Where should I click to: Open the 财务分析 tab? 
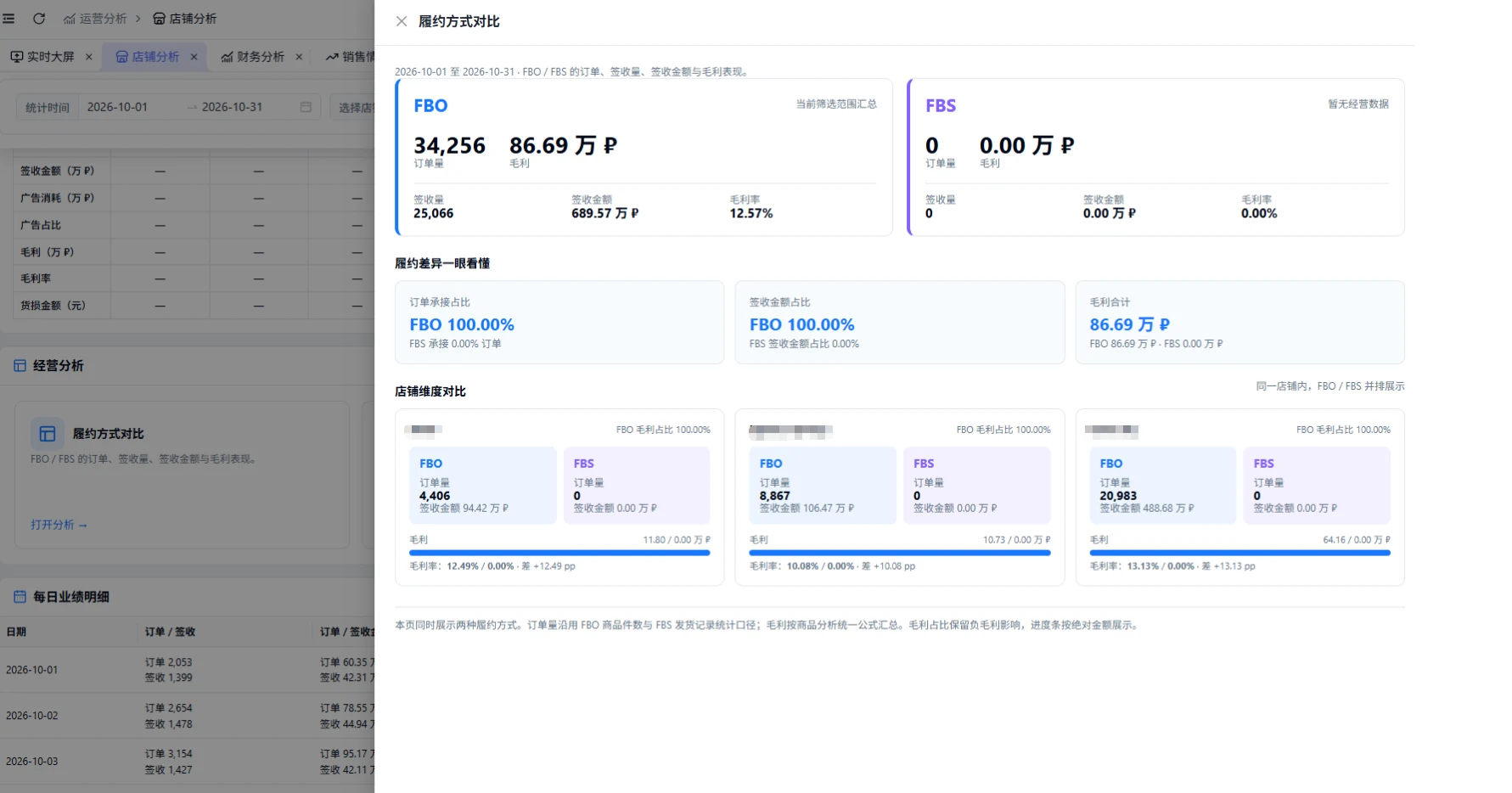pos(253,57)
